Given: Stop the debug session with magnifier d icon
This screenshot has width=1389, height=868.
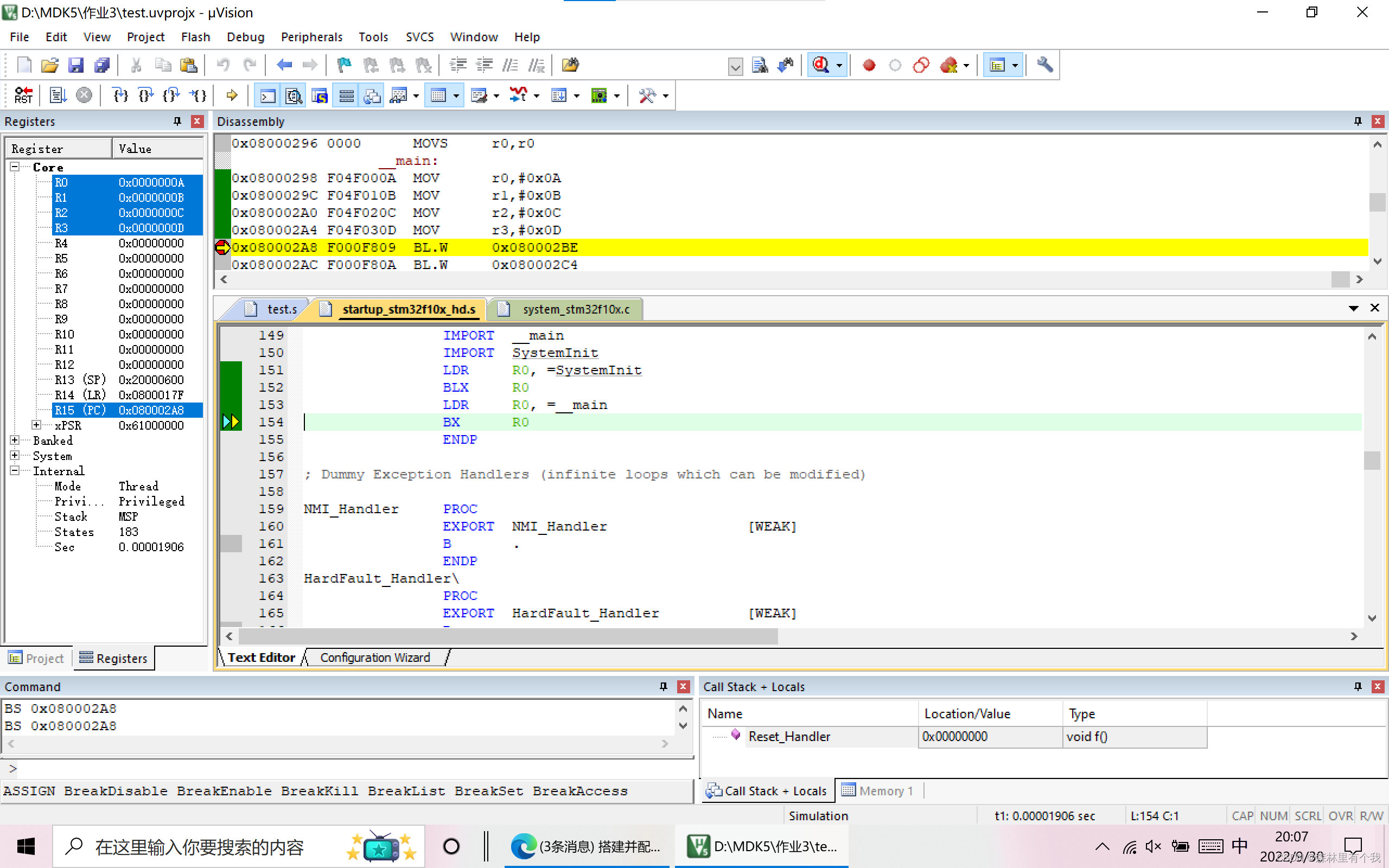Looking at the screenshot, I should pos(821,65).
